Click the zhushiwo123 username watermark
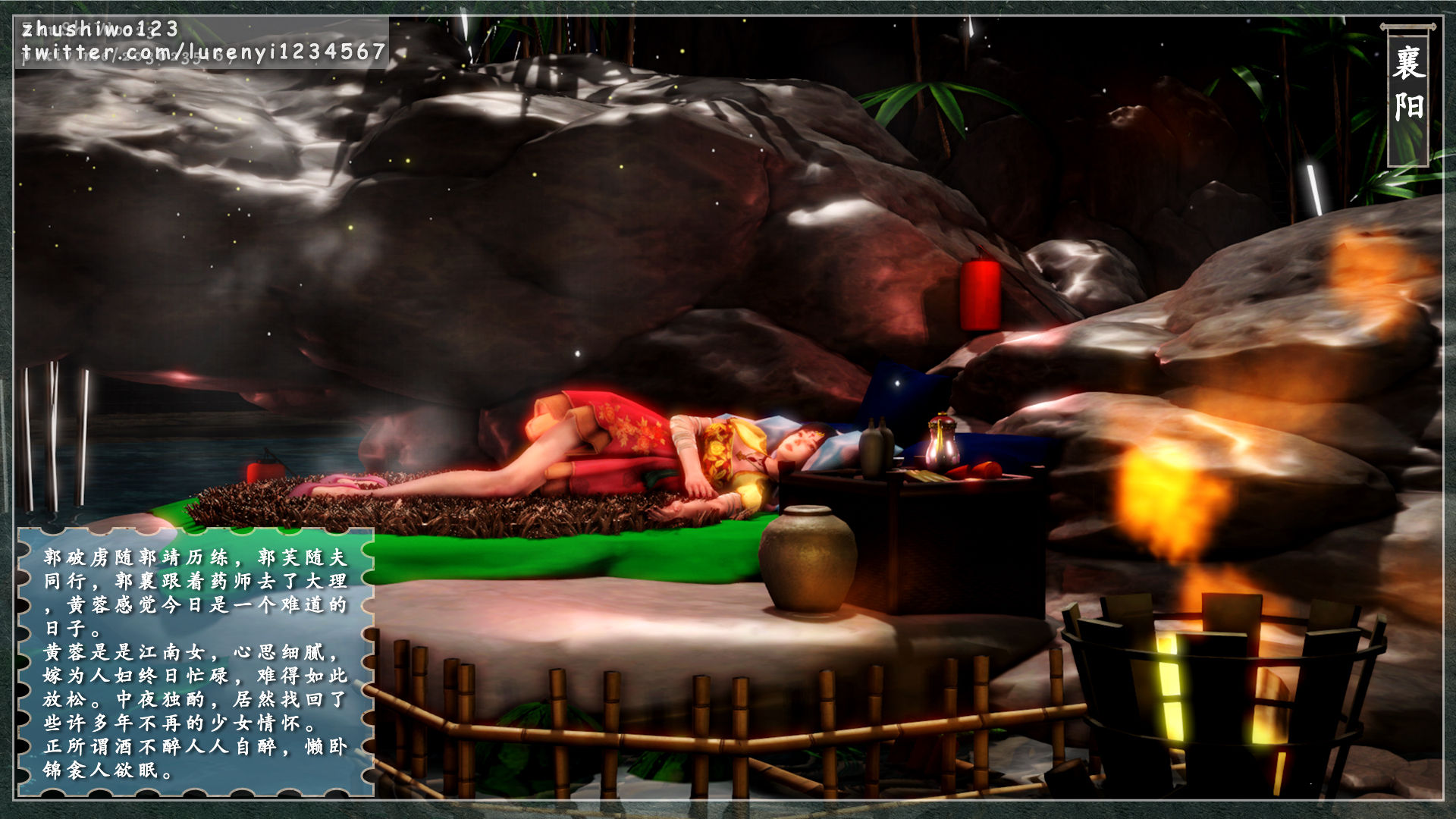 click(x=100, y=29)
